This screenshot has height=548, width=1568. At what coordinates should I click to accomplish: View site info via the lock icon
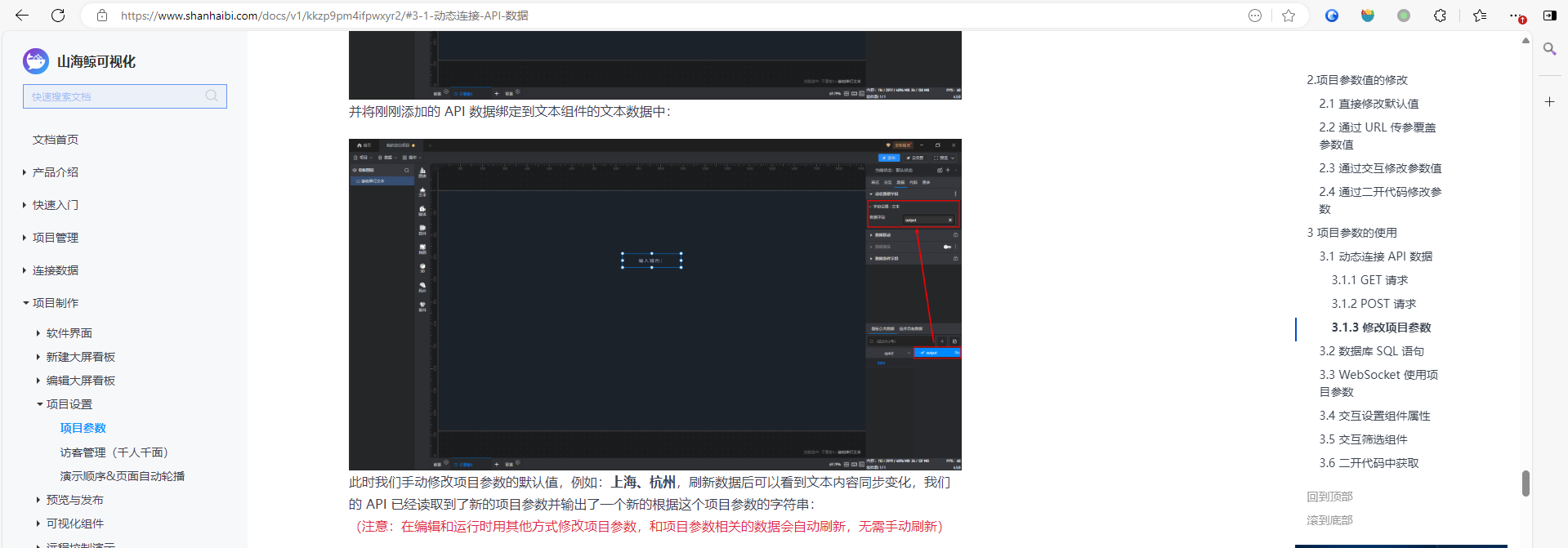102,16
